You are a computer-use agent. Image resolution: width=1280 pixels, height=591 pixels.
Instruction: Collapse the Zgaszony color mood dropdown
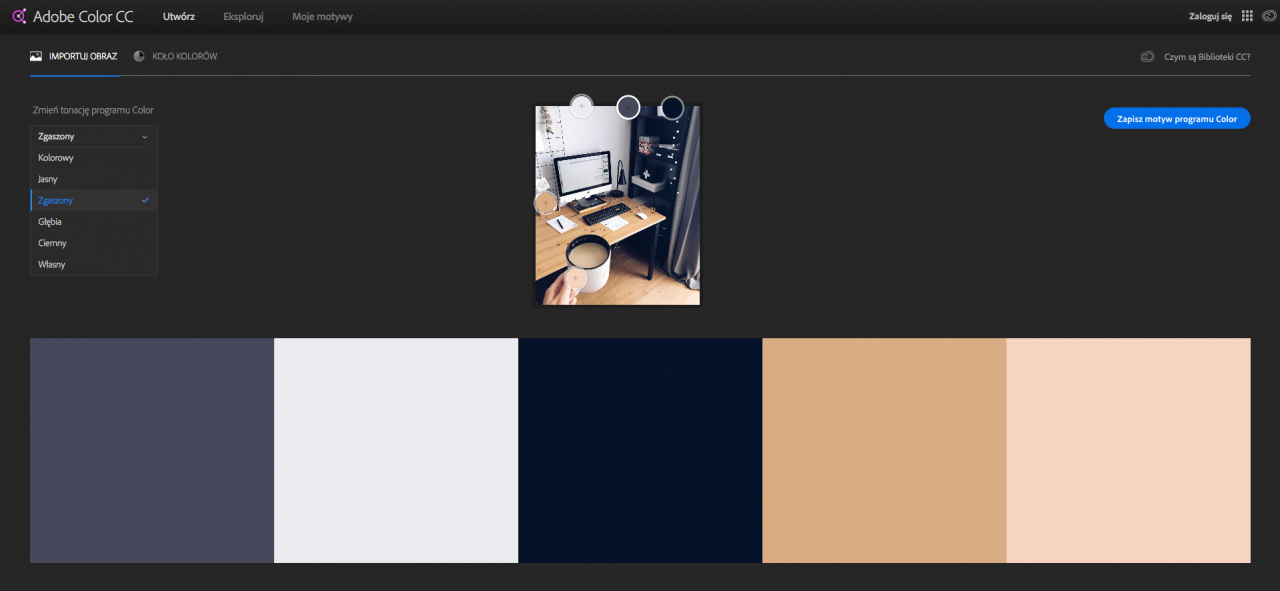coord(93,136)
